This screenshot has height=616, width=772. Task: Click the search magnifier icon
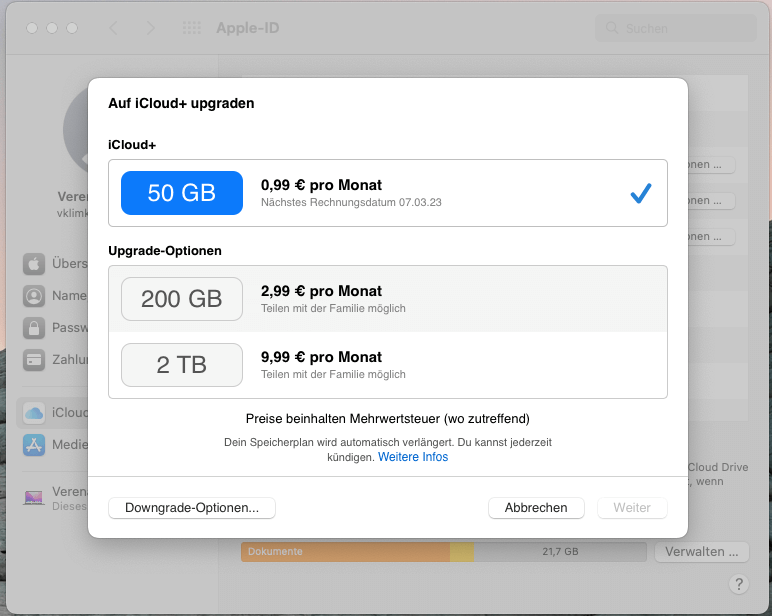(611, 28)
